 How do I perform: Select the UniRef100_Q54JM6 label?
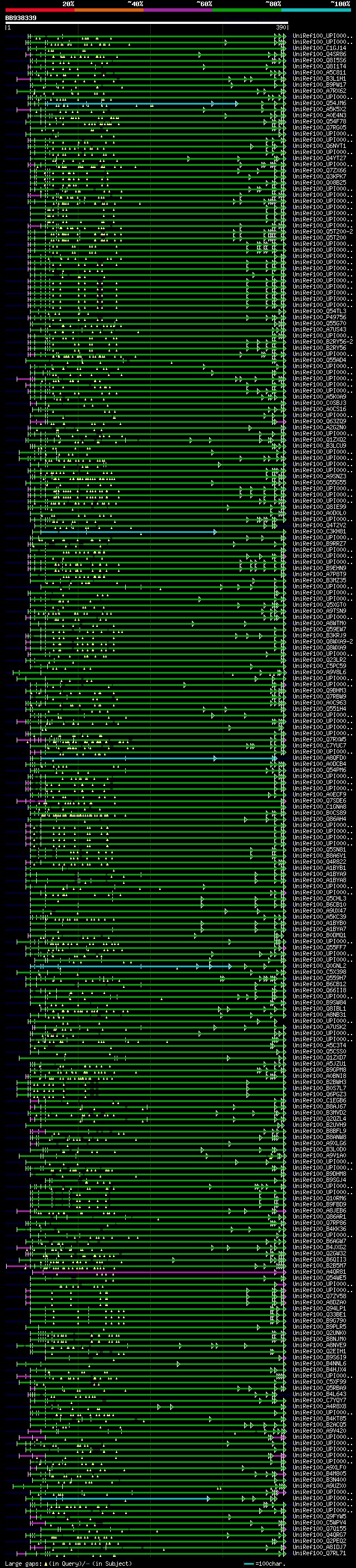coord(319,103)
